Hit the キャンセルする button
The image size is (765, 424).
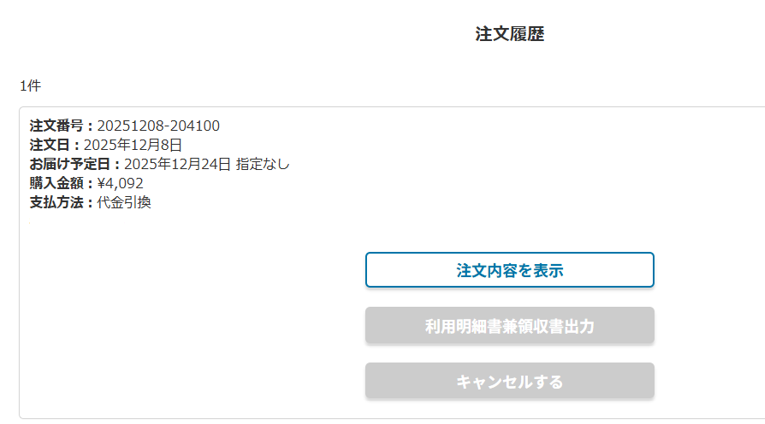click(509, 381)
